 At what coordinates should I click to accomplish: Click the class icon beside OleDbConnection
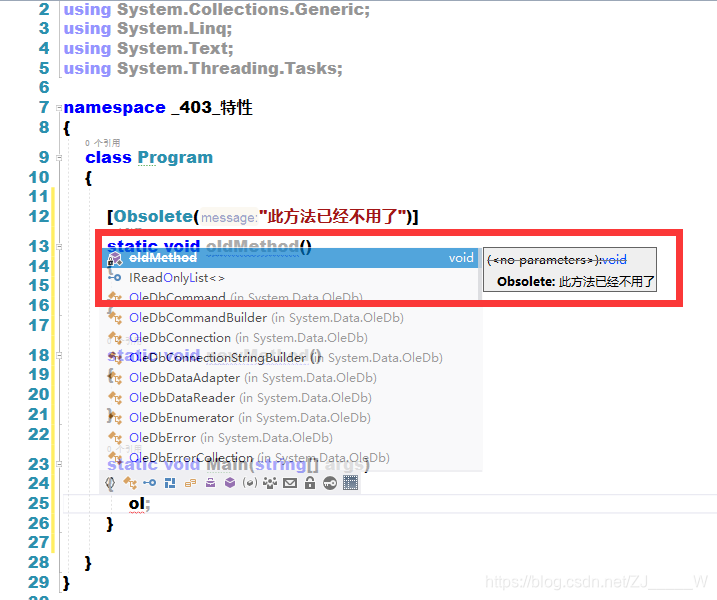coord(115,338)
